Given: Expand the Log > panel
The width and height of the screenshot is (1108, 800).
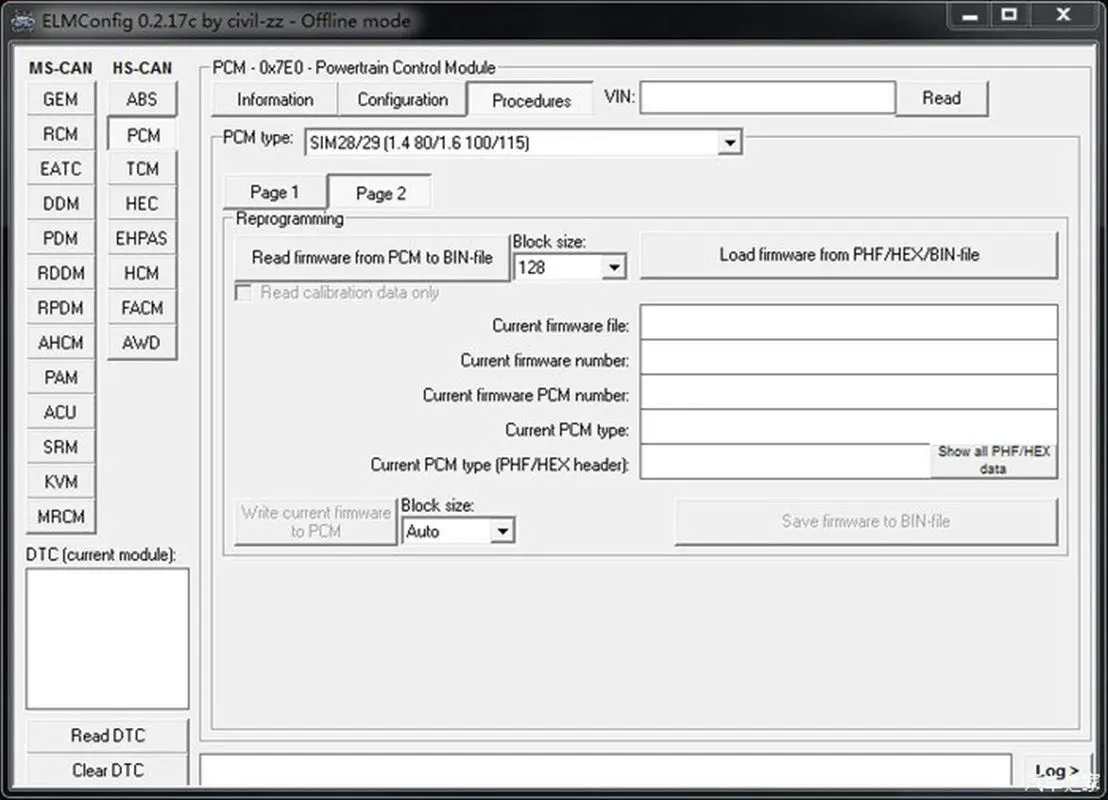Looking at the screenshot, I should [x=1056, y=770].
